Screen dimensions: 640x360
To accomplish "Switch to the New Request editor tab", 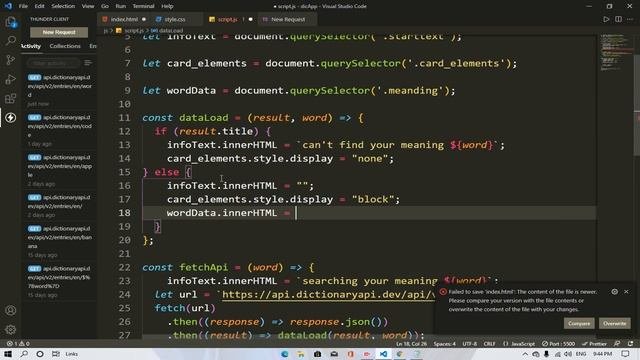I will tap(288, 19).
